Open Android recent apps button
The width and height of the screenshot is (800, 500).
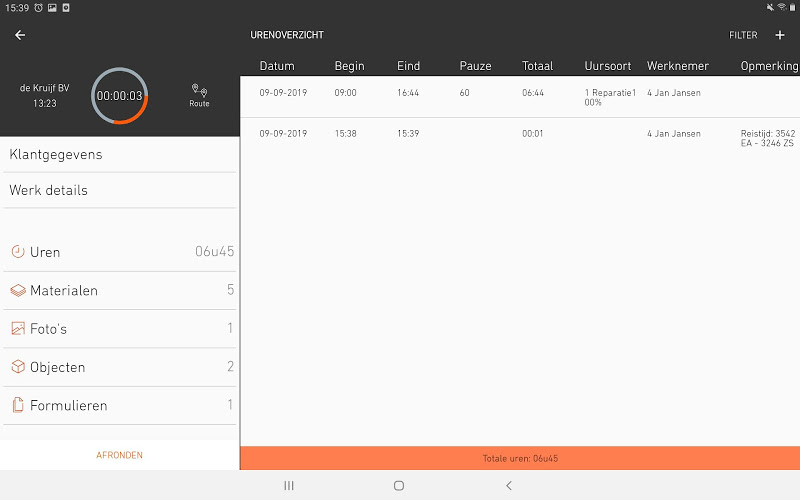289,485
